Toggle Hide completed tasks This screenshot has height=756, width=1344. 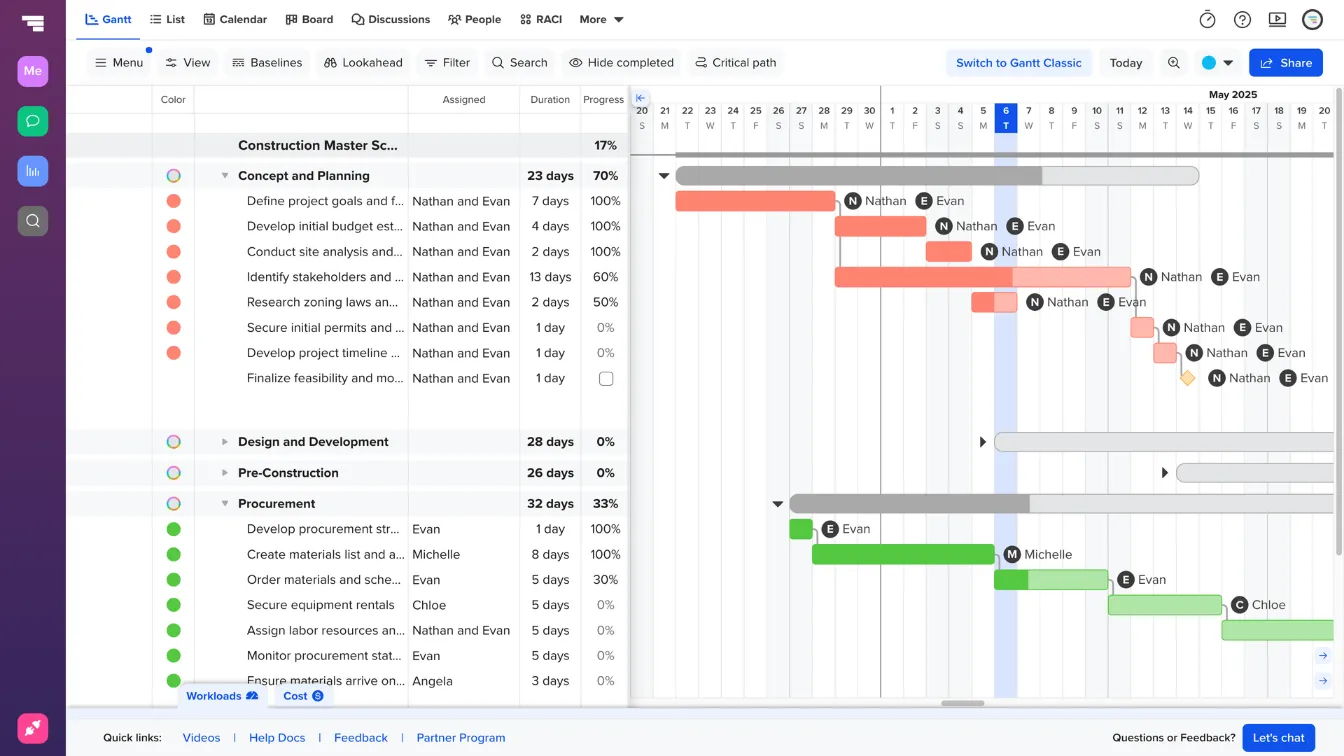[x=621, y=62]
